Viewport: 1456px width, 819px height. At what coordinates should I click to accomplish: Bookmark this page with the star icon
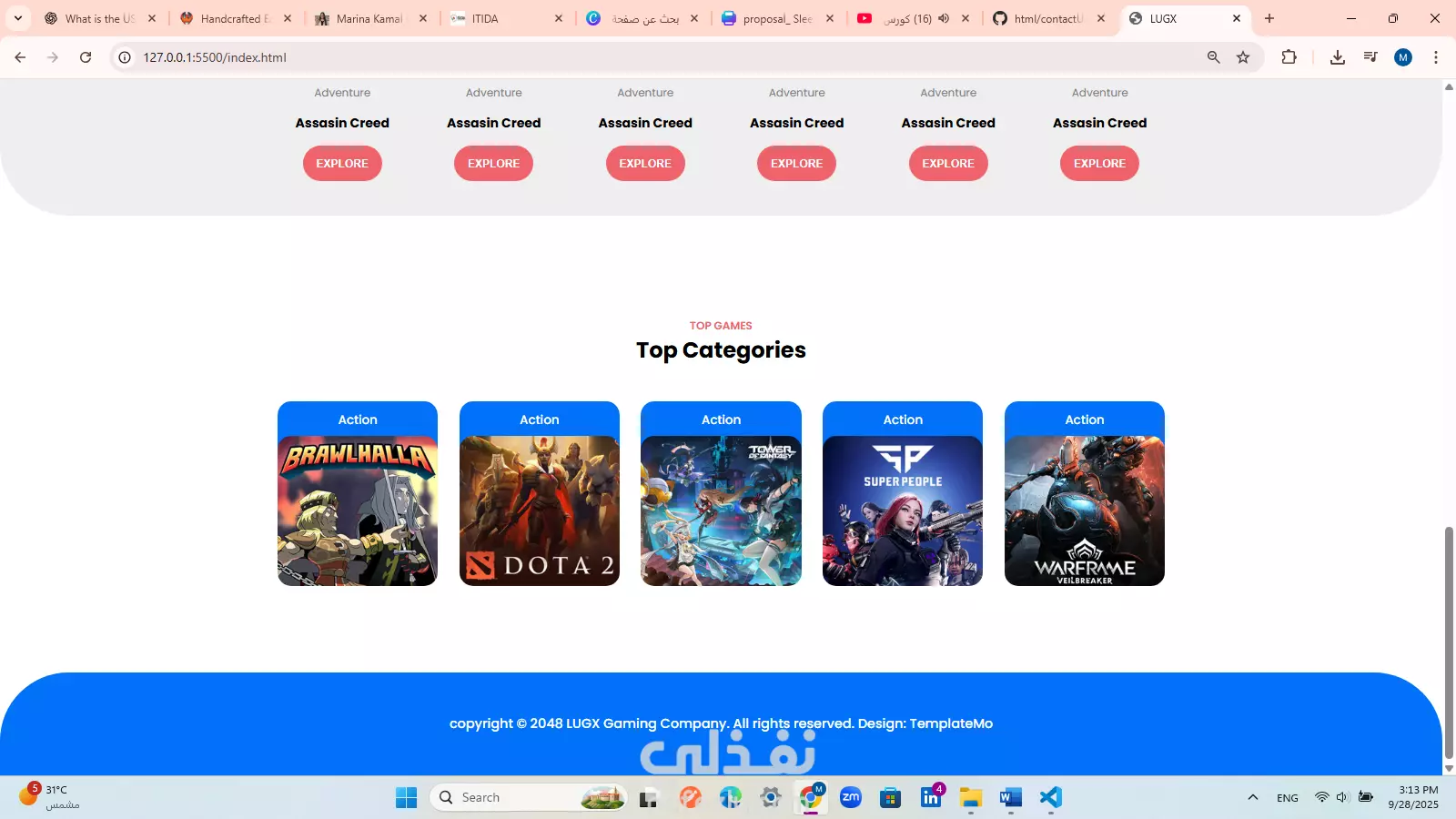(1243, 57)
